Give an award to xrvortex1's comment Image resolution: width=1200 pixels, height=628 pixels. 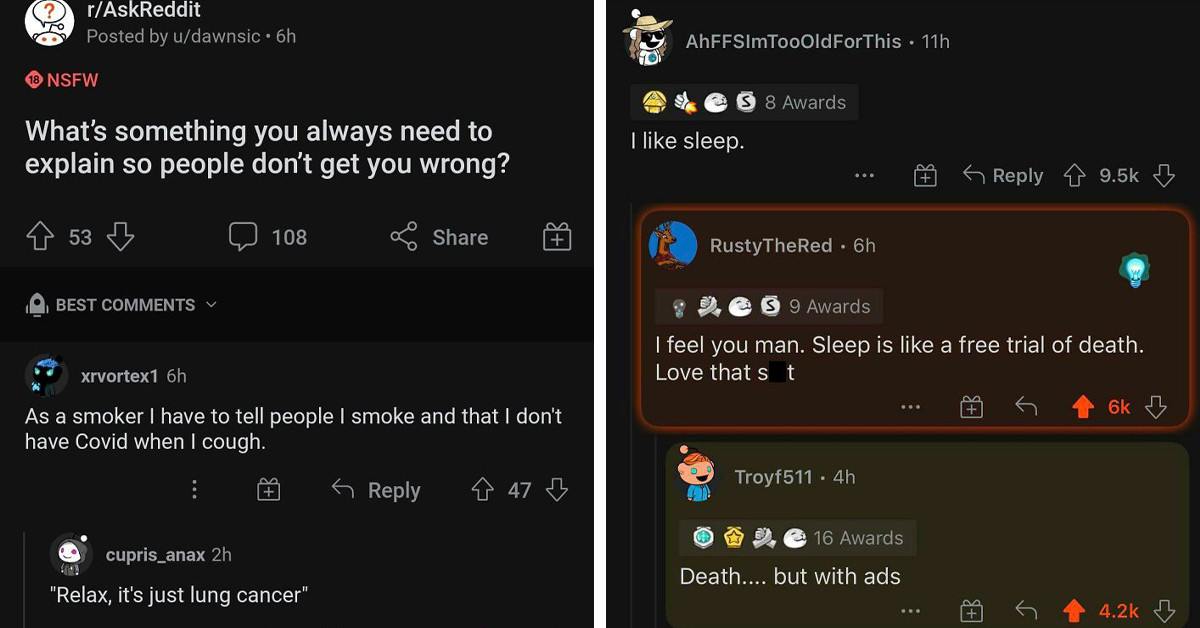tap(267, 490)
